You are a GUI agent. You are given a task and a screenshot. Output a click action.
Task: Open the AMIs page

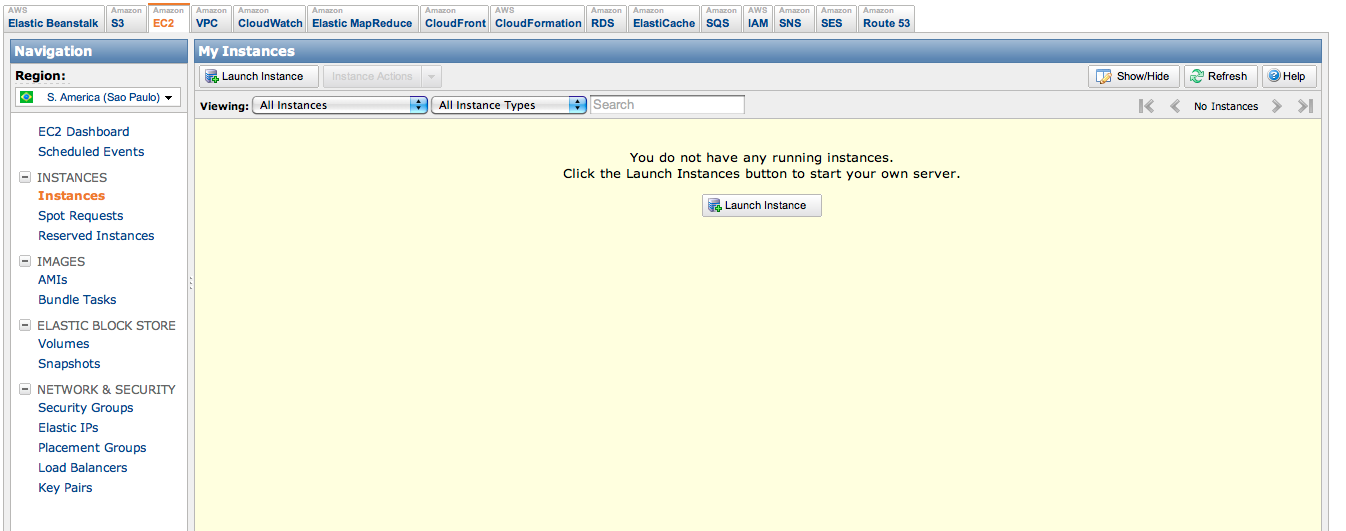52,279
